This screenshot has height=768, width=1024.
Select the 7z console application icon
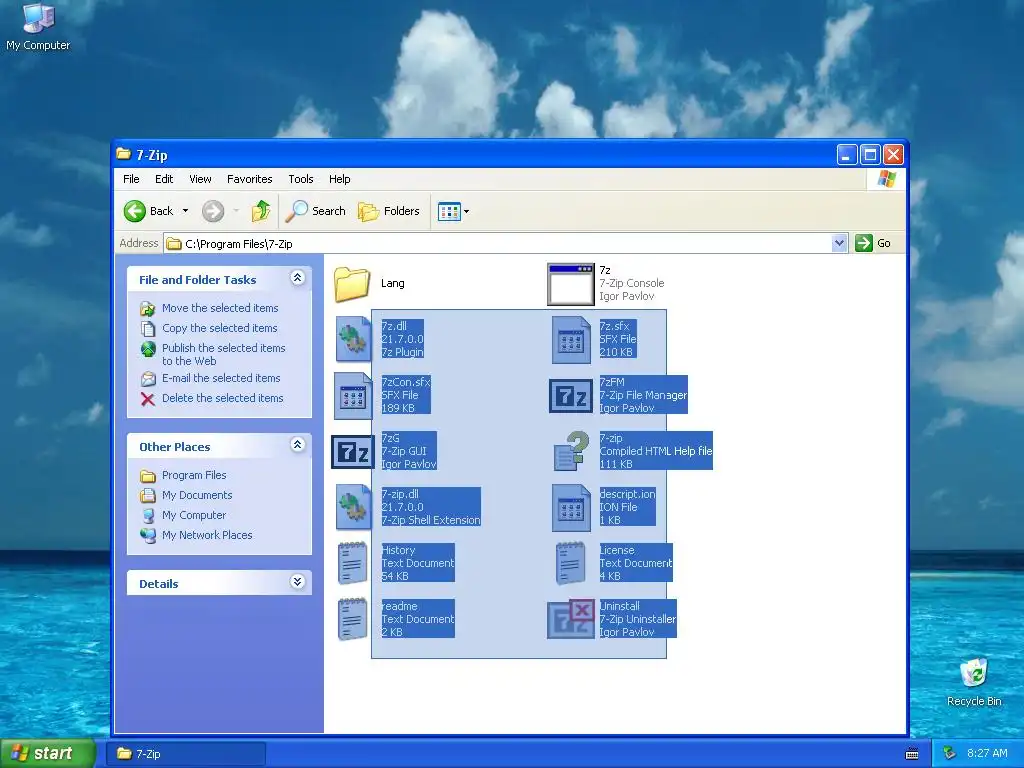click(x=570, y=283)
